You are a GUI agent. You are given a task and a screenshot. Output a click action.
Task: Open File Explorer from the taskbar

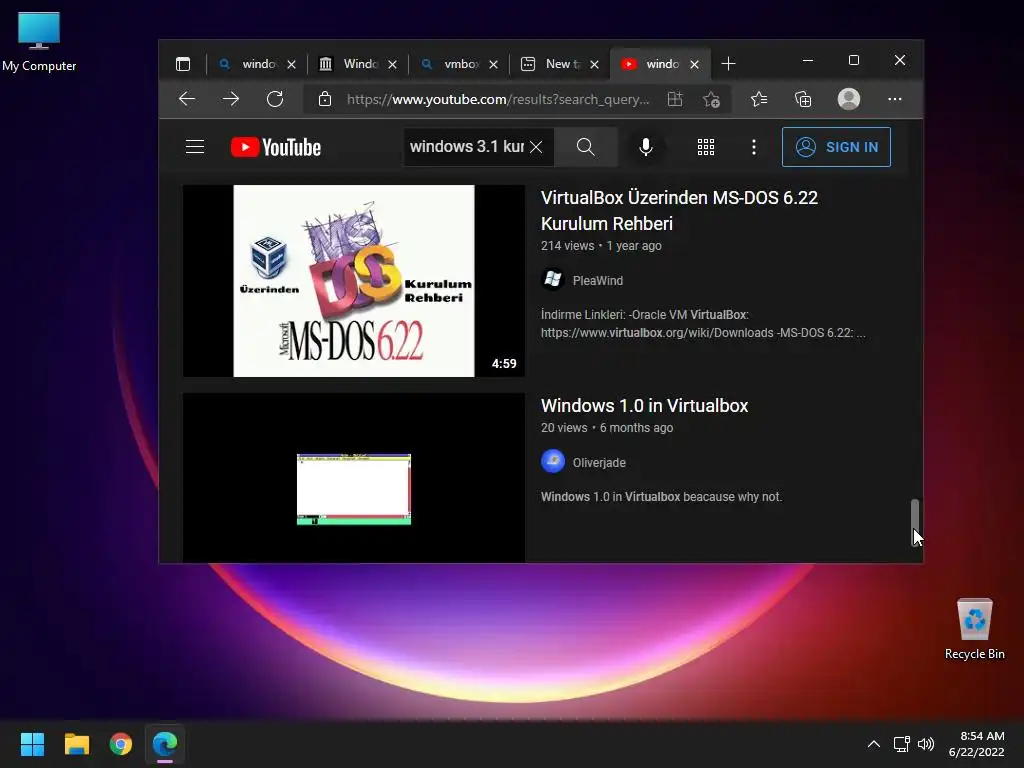pyautogui.click(x=76, y=744)
